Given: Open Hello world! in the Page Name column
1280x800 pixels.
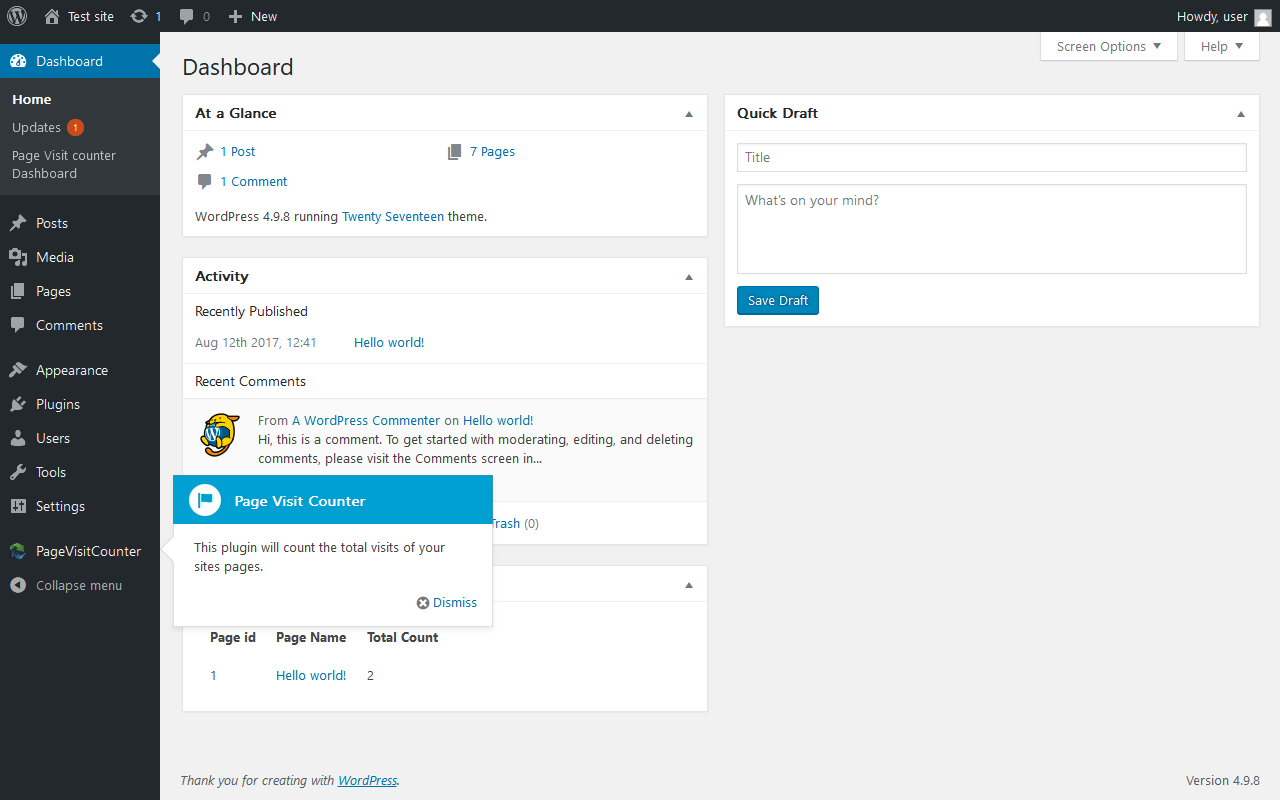Looking at the screenshot, I should coord(311,676).
